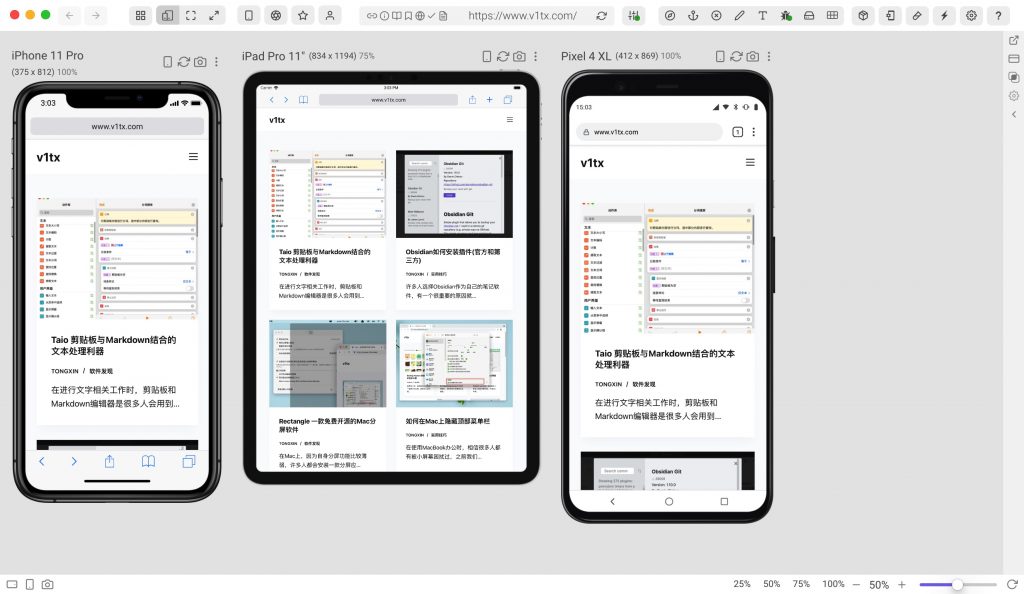
Task: Click the help question mark icon
Action: 998,16
